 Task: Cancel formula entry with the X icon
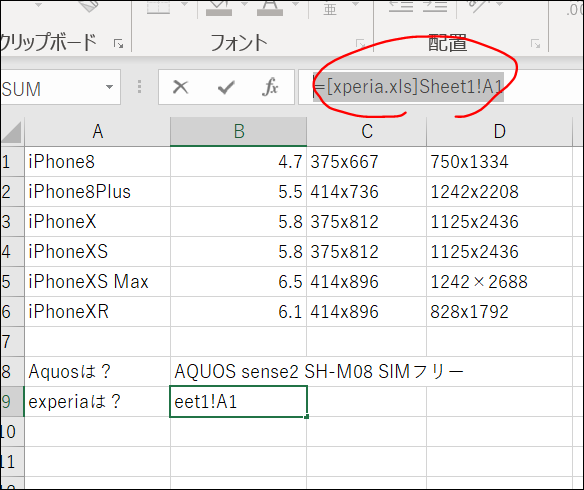click(x=181, y=88)
